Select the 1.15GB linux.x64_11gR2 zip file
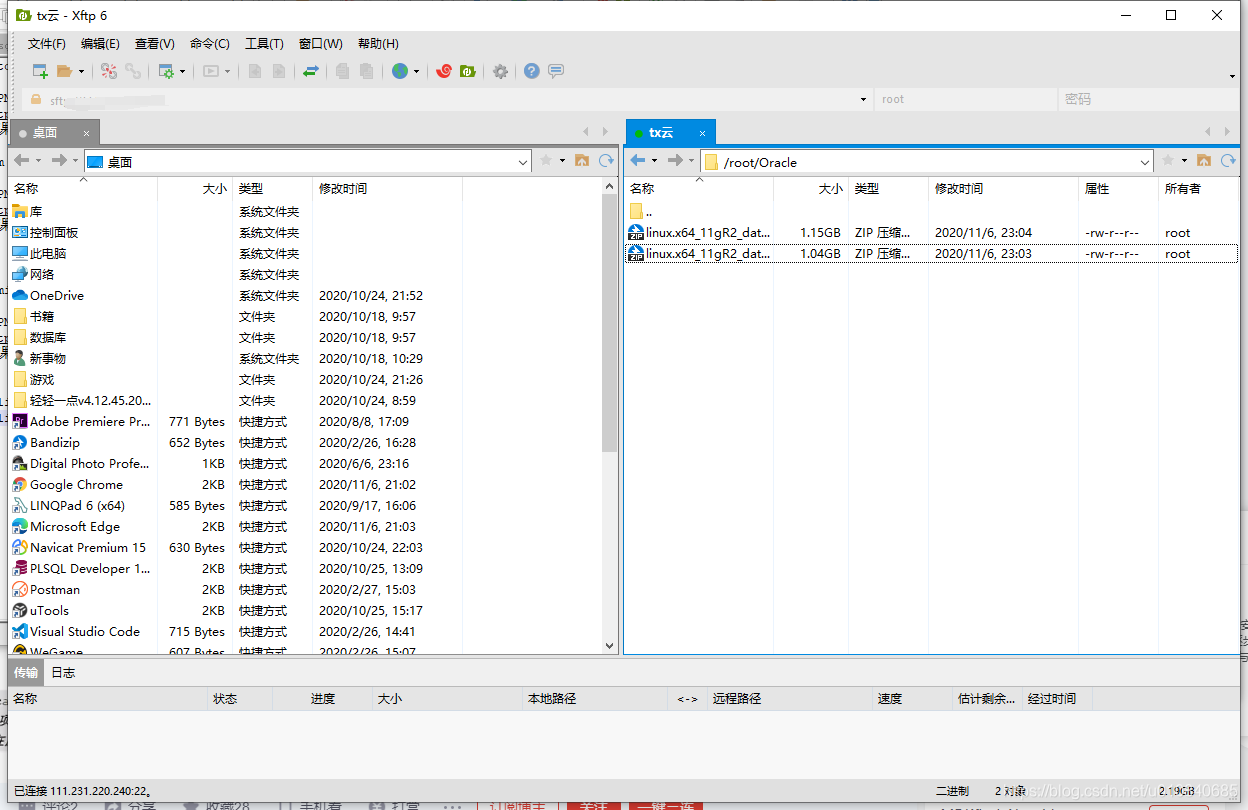The width and height of the screenshot is (1248, 810). 931,233
